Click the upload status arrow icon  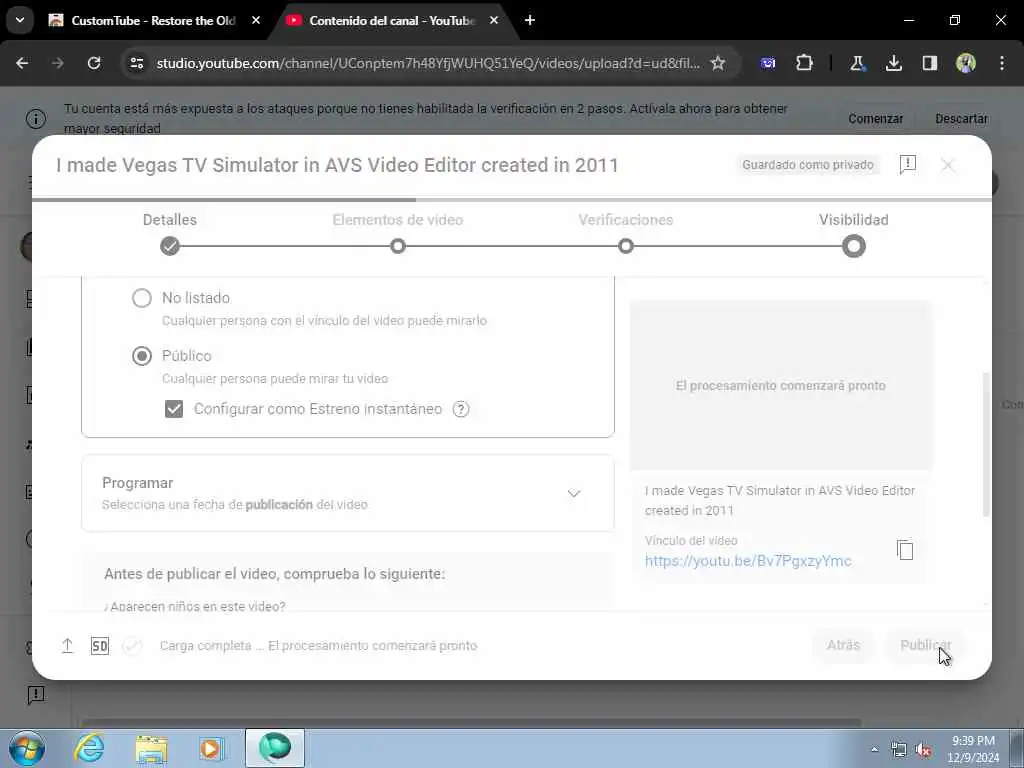67,646
